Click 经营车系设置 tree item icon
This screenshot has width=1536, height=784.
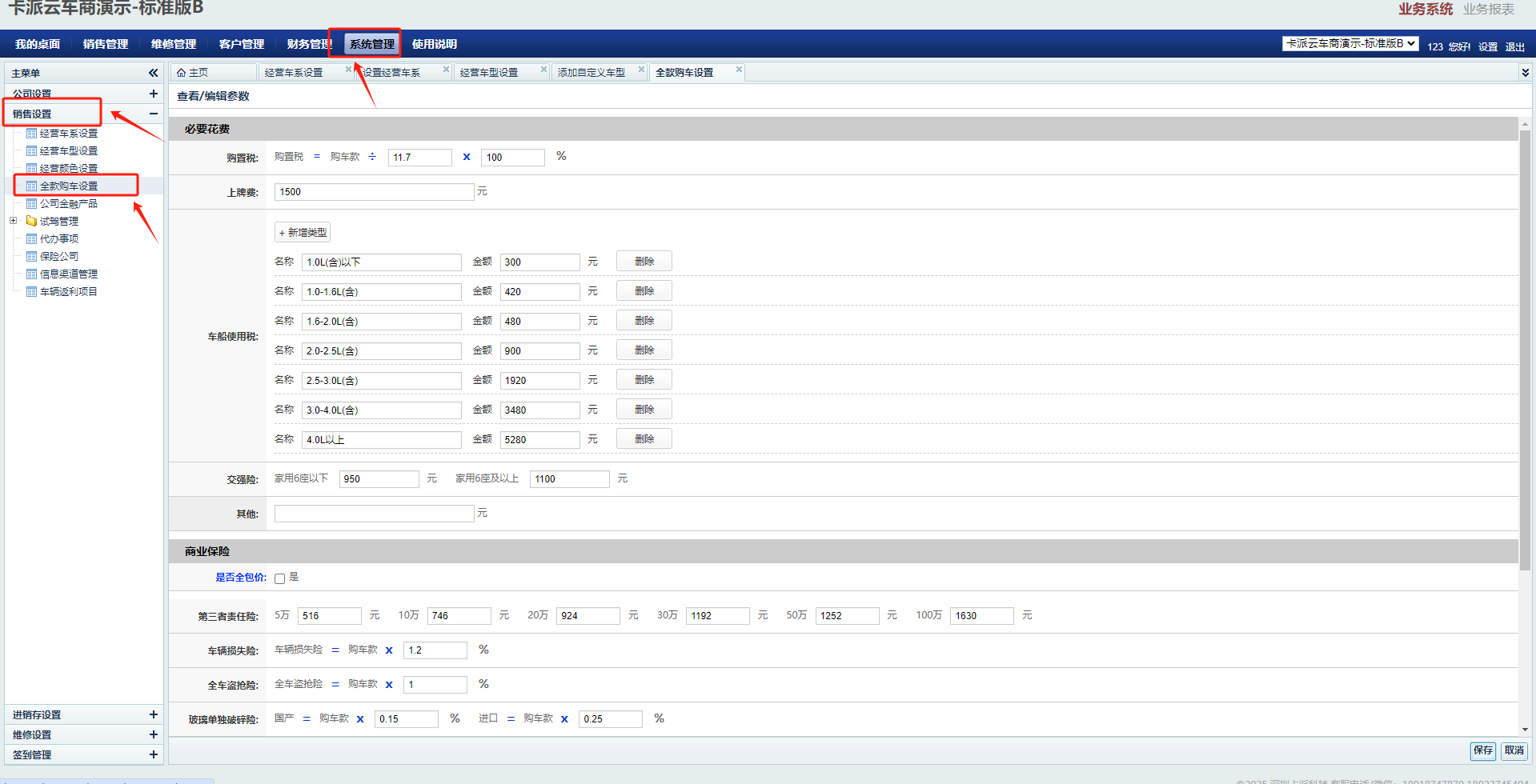[31, 134]
